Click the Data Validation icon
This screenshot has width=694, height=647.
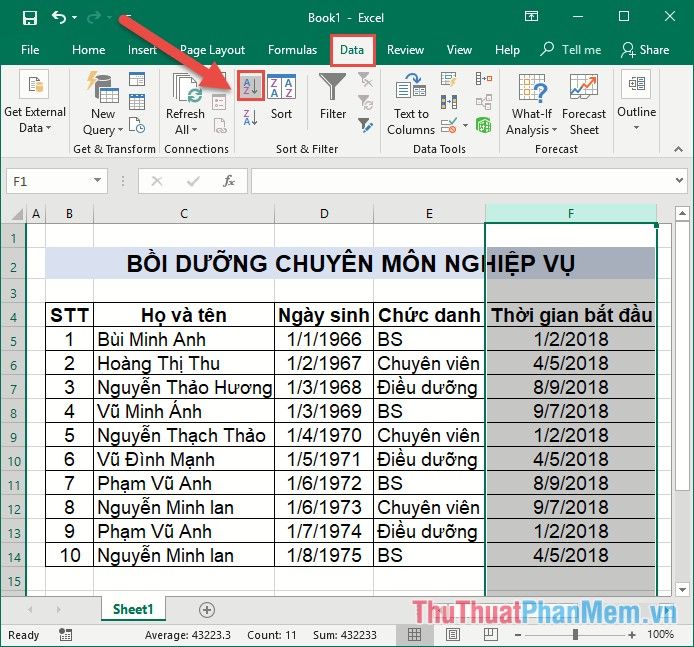point(448,126)
